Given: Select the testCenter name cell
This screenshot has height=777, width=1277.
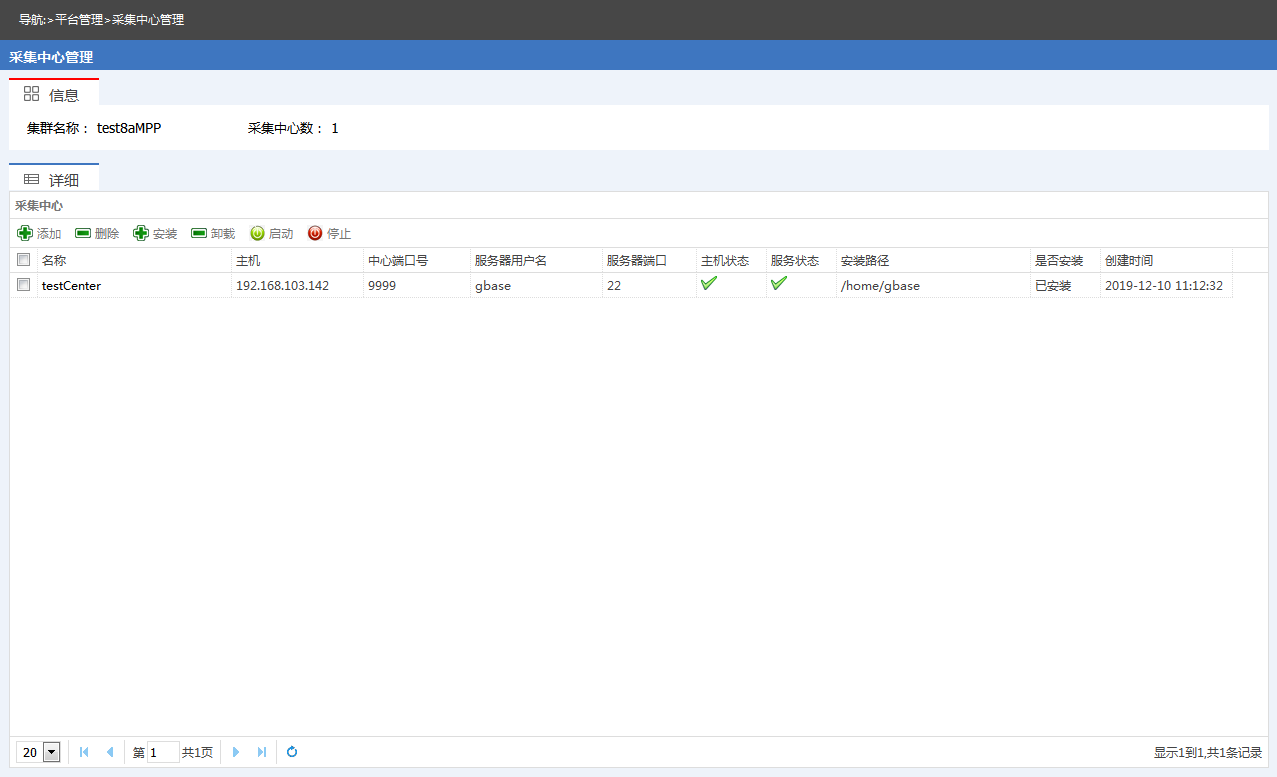Looking at the screenshot, I should tap(72, 286).
